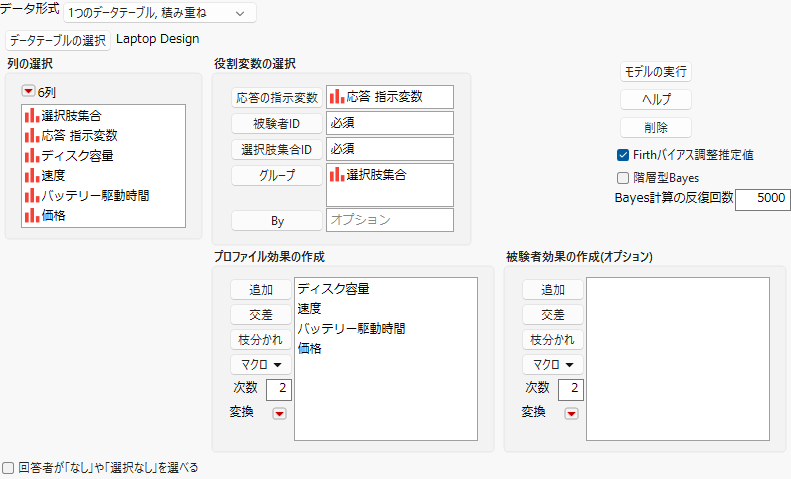Image resolution: width=791 pixels, height=479 pixels.
Task: Click the empty 被験者効果 effects list box
Action: click(678, 359)
